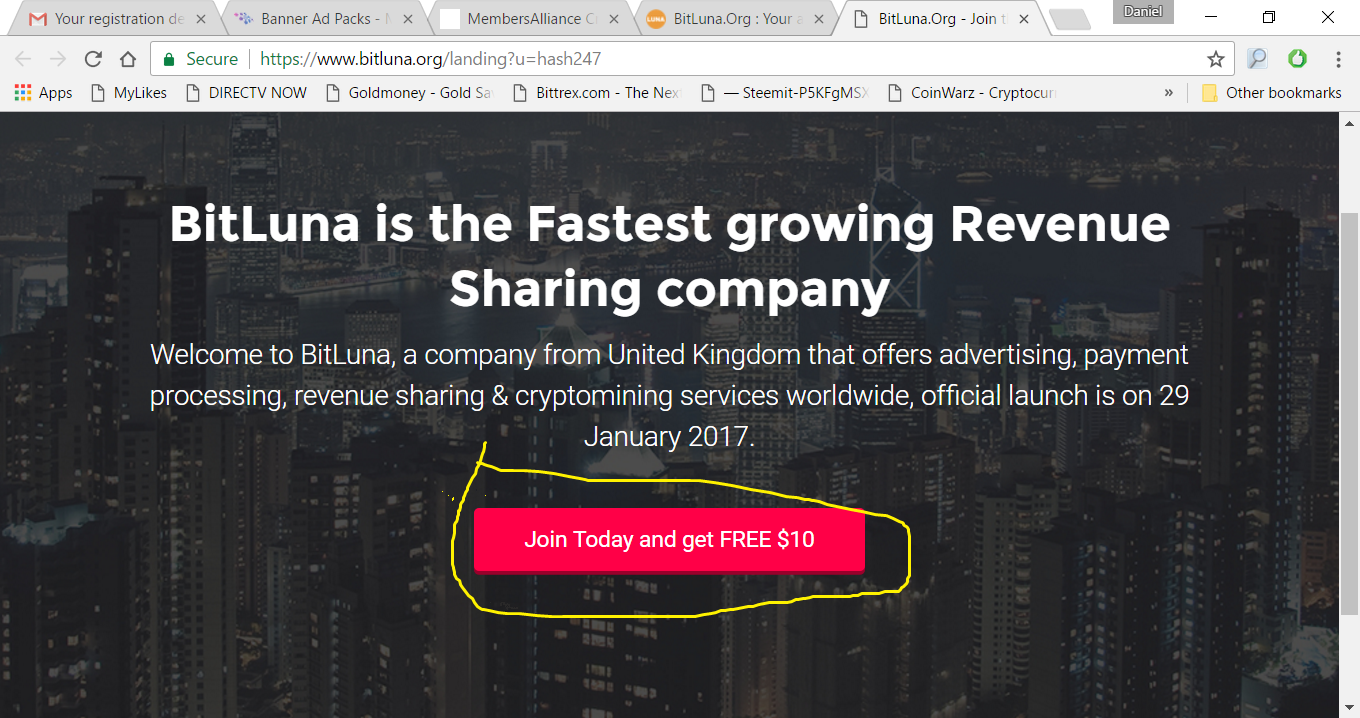Expand the hidden bookmarks overflow chevron
This screenshot has height=718, width=1360.
[x=1169, y=92]
